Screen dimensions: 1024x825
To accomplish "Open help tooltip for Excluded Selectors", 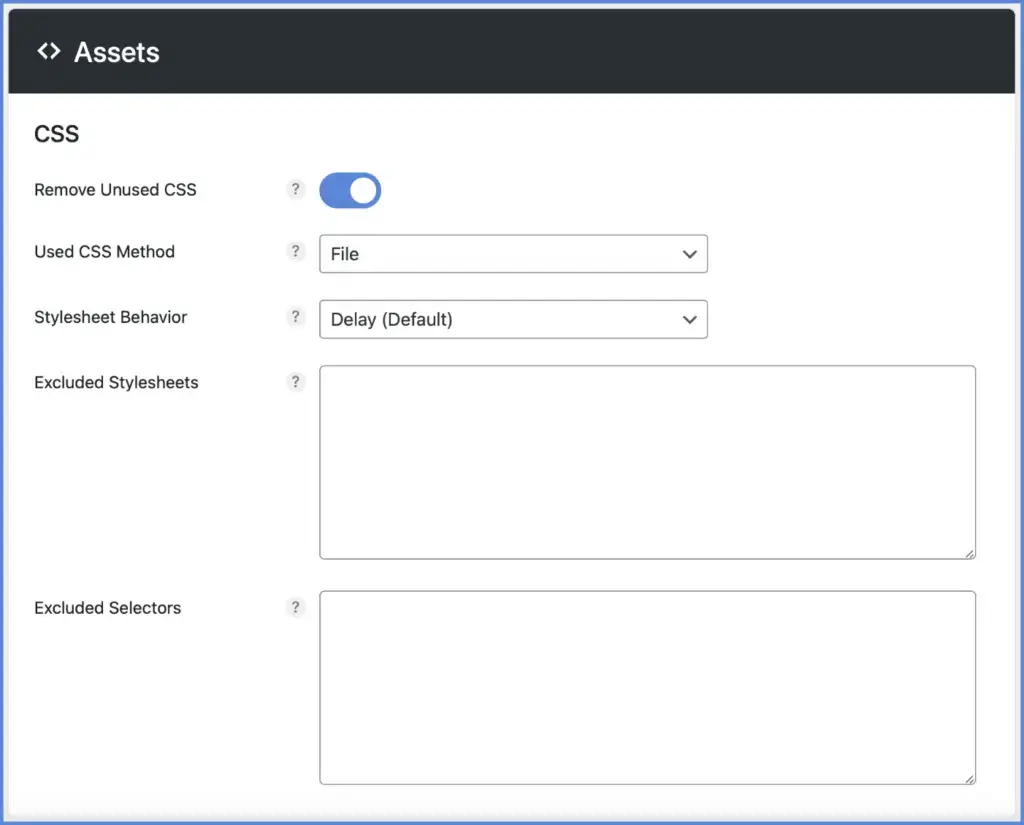I will (x=295, y=607).
